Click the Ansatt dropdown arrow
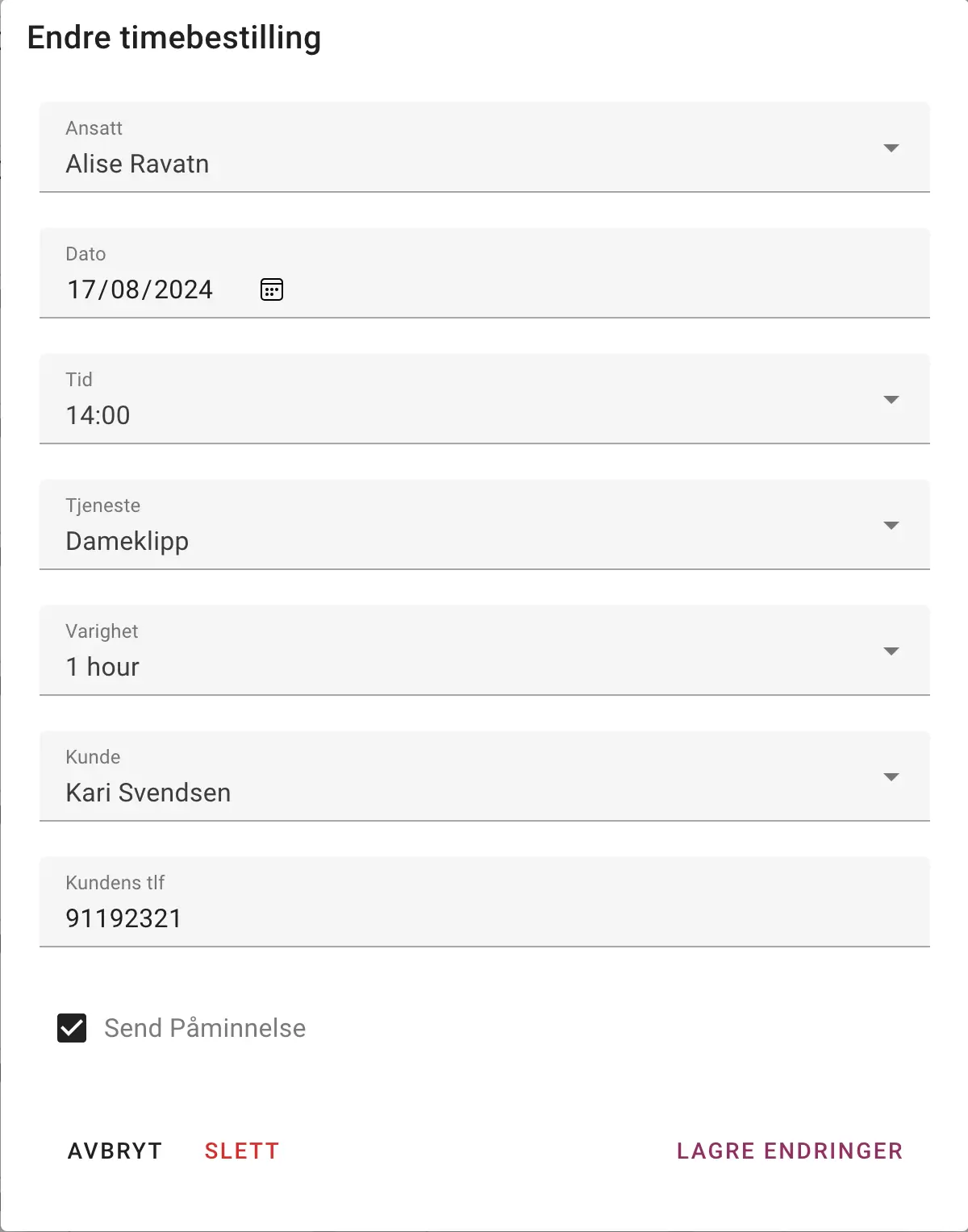Image resolution: width=968 pixels, height=1232 pixels. coord(891,148)
